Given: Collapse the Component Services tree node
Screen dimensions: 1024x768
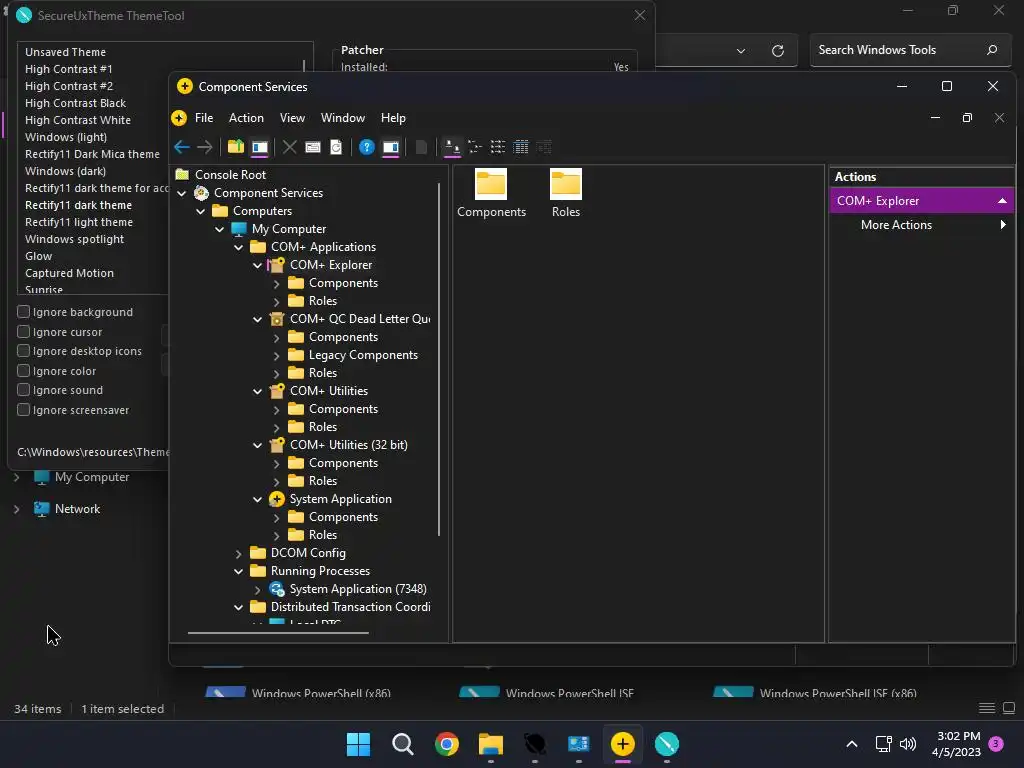Looking at the screenshot, I should coord(182,193).
